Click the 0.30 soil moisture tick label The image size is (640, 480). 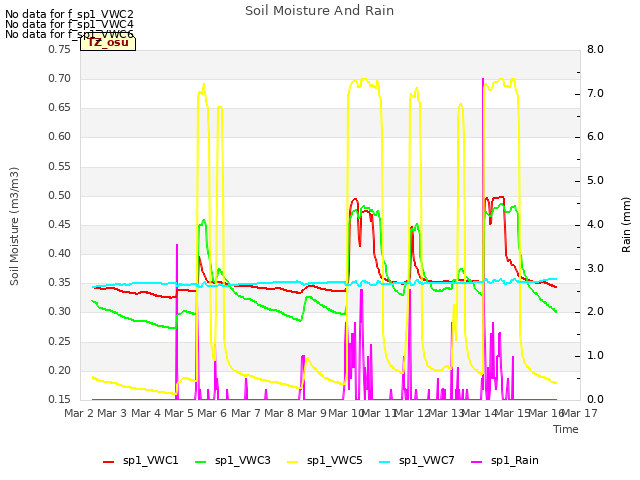[x=59, y=312]
